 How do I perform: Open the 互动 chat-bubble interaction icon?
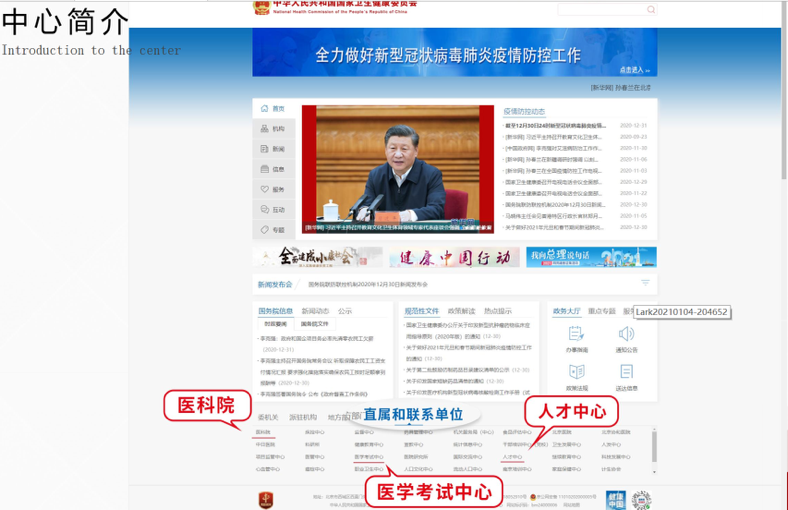tap(264, 209)
